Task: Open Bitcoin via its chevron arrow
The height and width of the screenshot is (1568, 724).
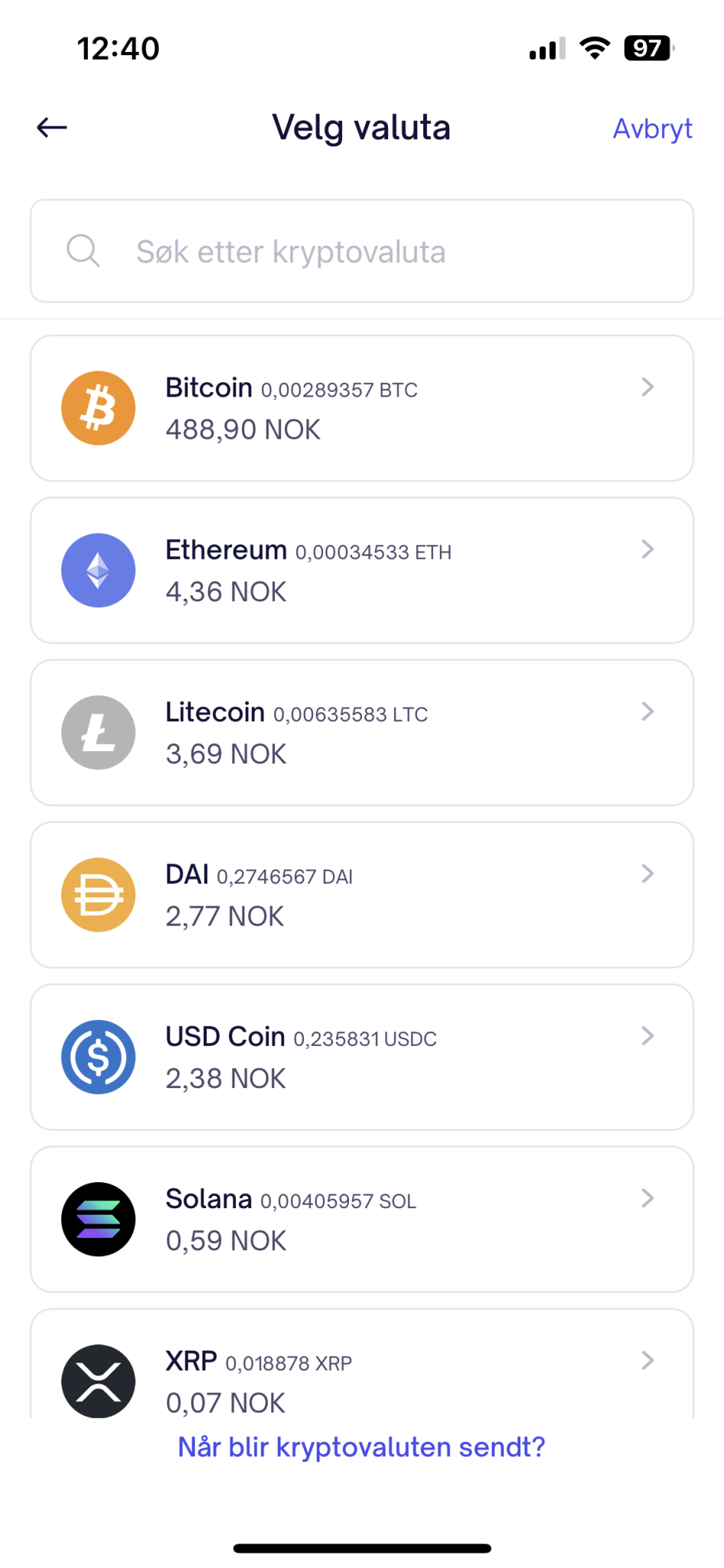Action: click(647, 387)
